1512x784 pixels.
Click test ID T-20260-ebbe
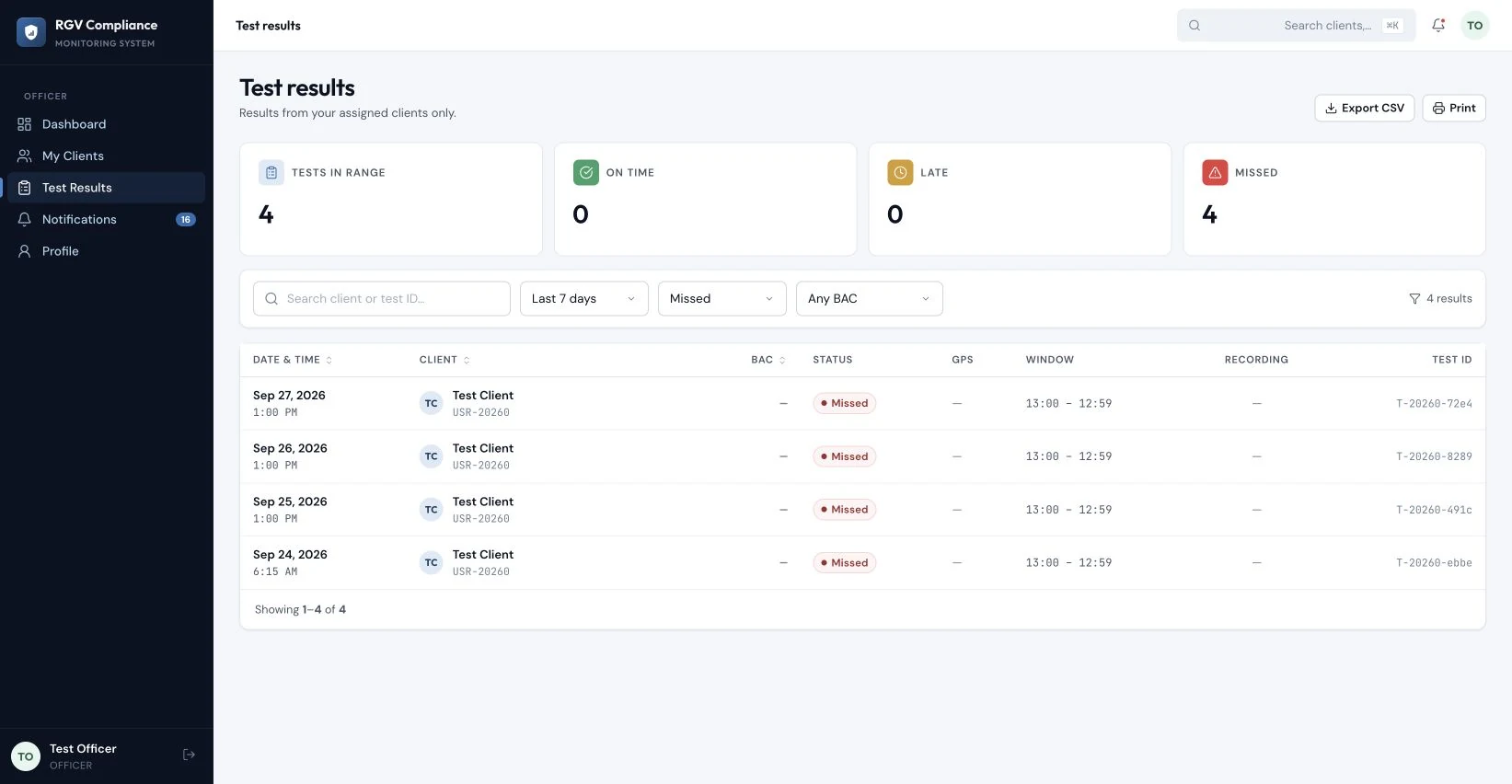pos(1434,563)
